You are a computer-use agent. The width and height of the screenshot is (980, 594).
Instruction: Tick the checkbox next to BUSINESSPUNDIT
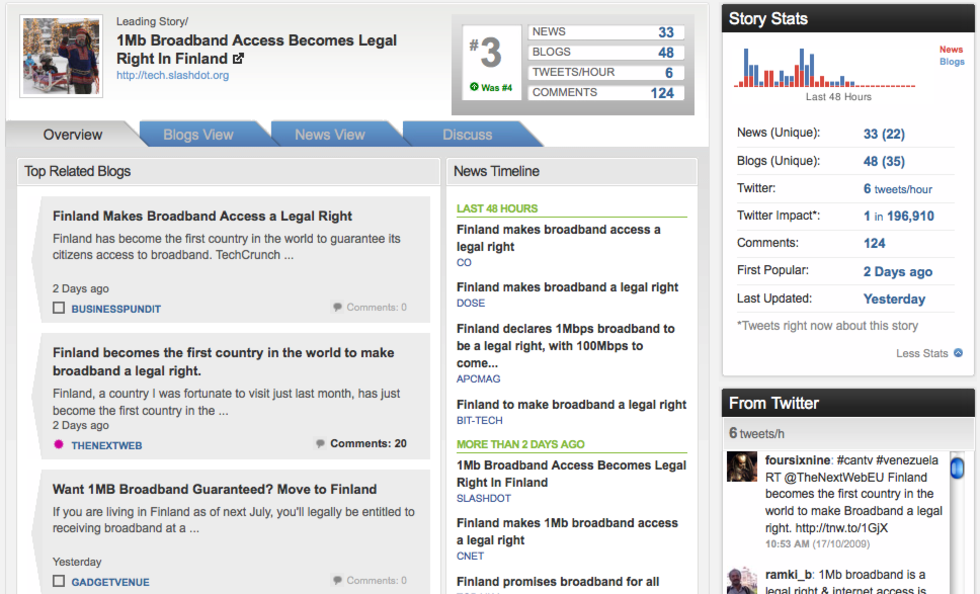click(x=59, y=309)
